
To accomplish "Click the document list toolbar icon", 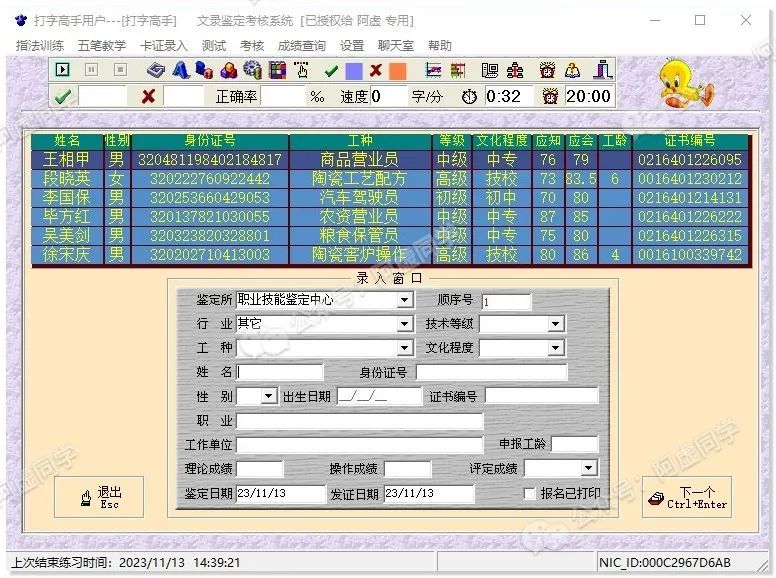I will pyautogui.click(x=490, y=70).
